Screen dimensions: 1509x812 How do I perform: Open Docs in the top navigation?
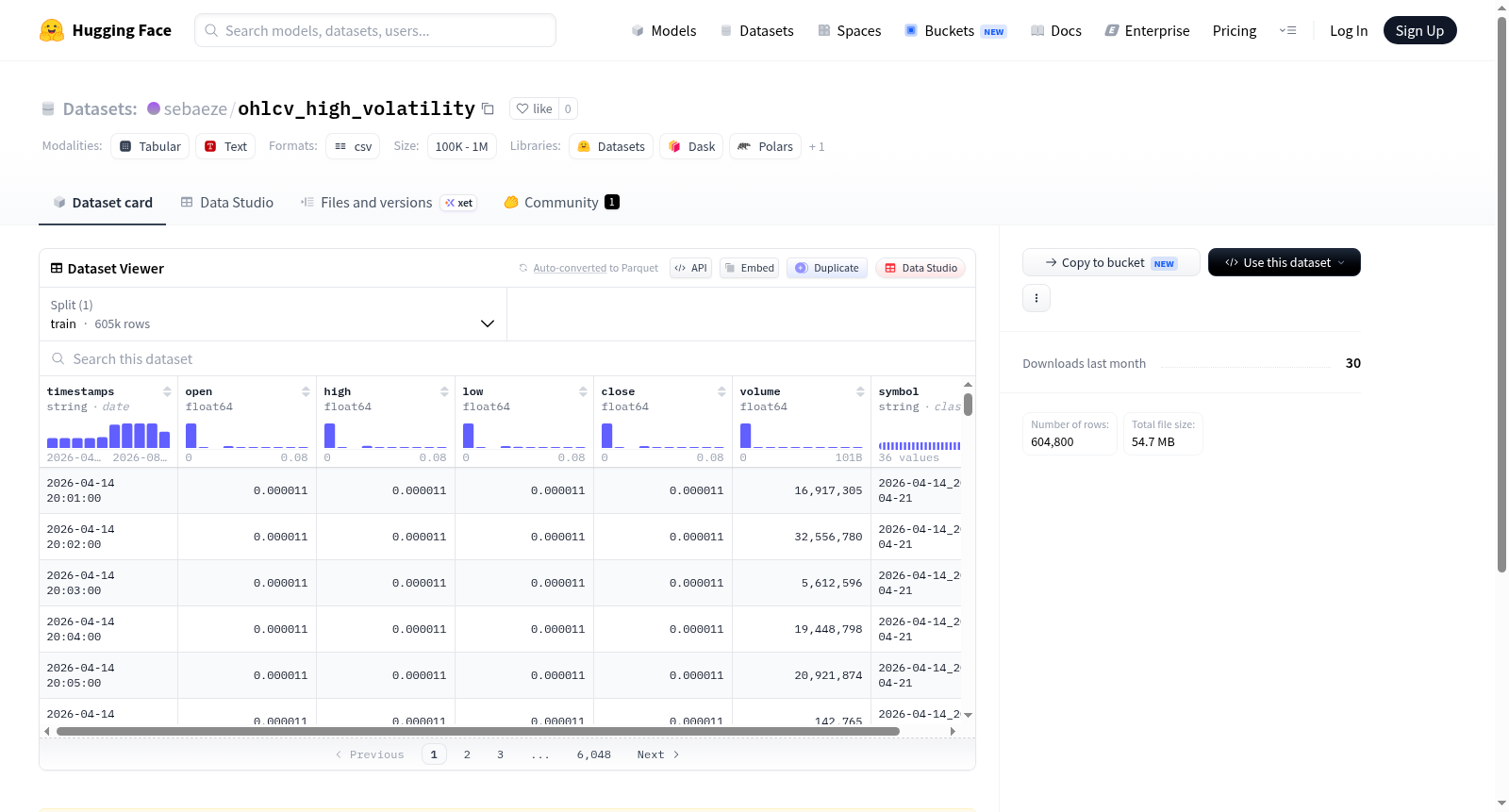tap(1056, 30)
